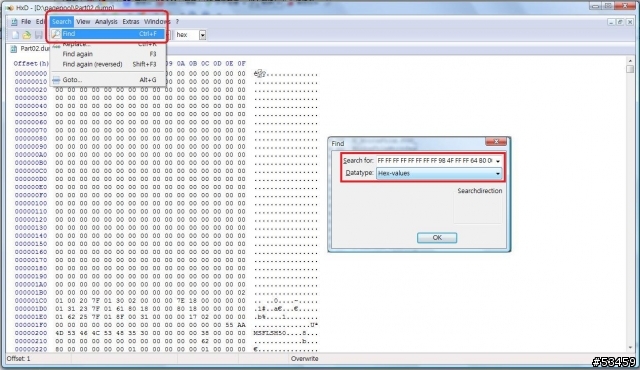
Task: Open the View menu
Action: [83, 22]
